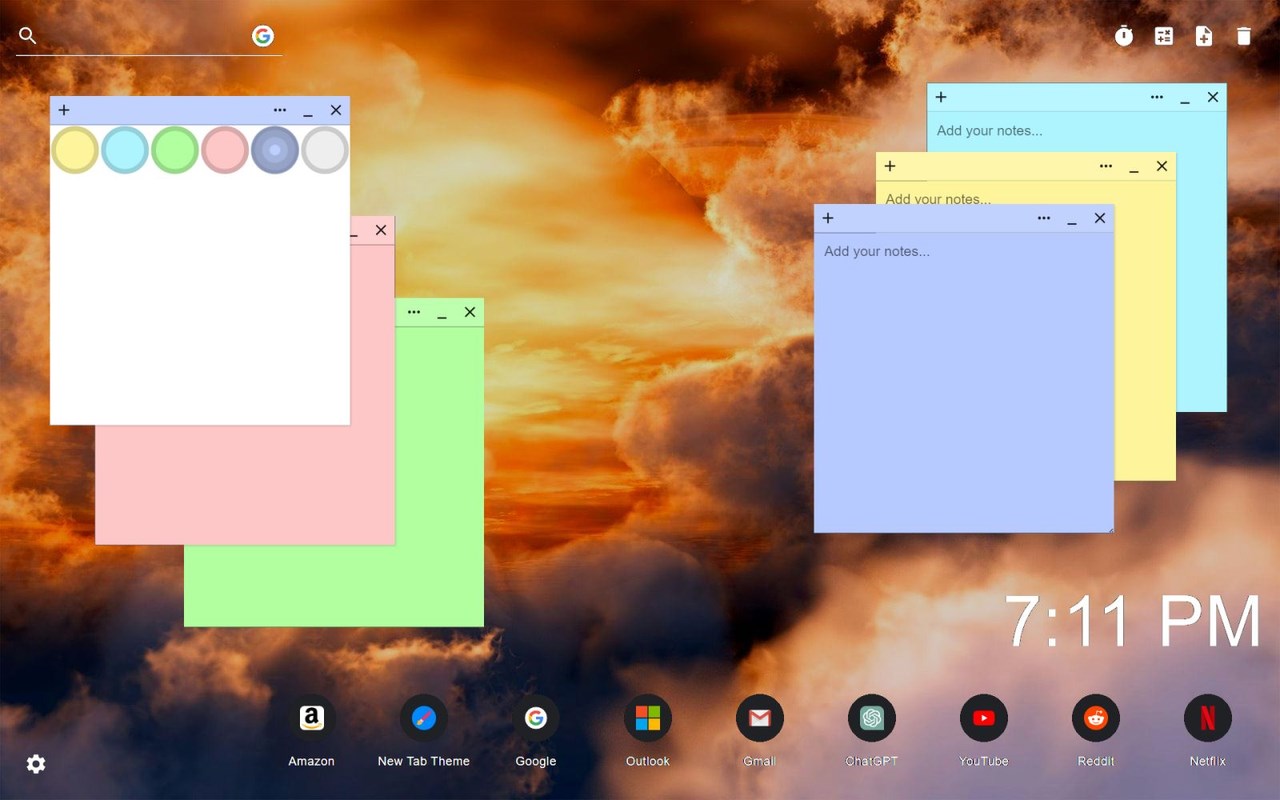Pick the selected purple color swatch
The height and width of the screenshot is (800, 1280).
pos(275,150)
